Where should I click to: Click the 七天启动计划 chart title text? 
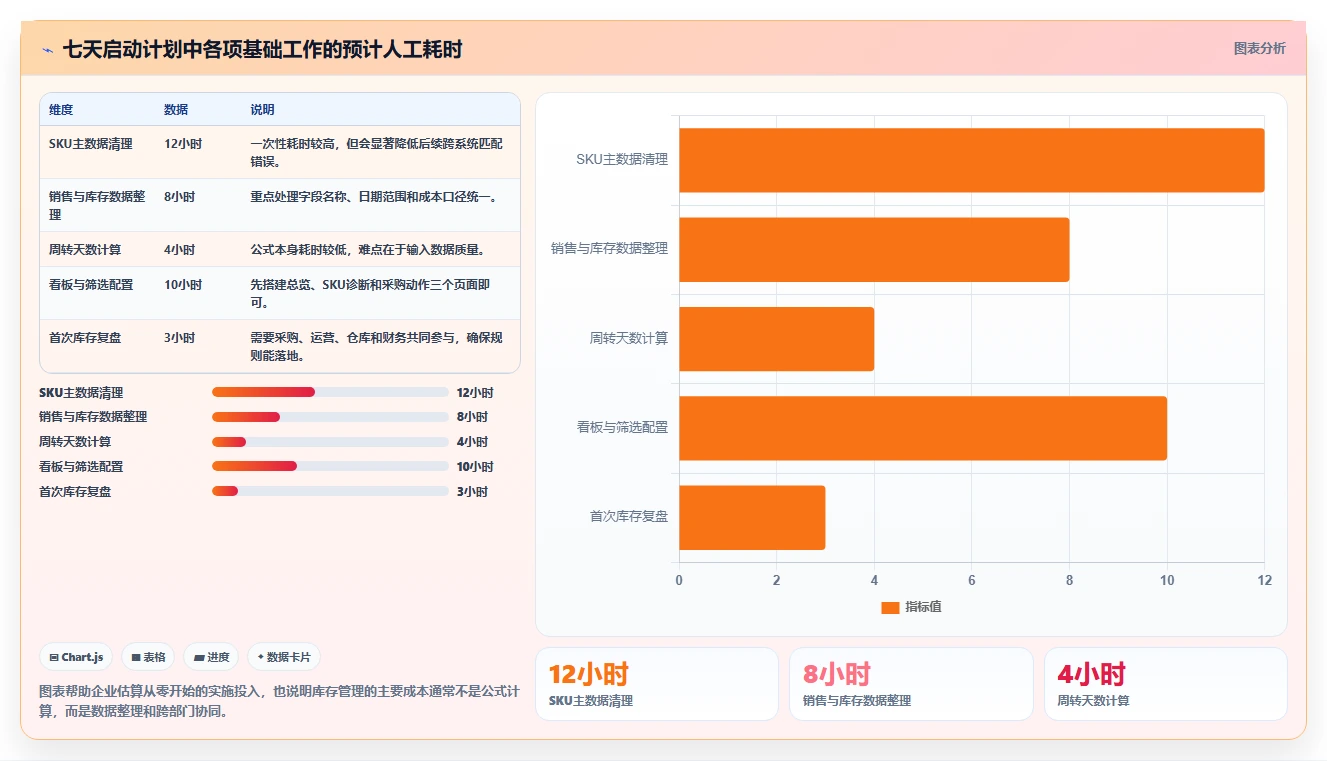click(262, 49)
